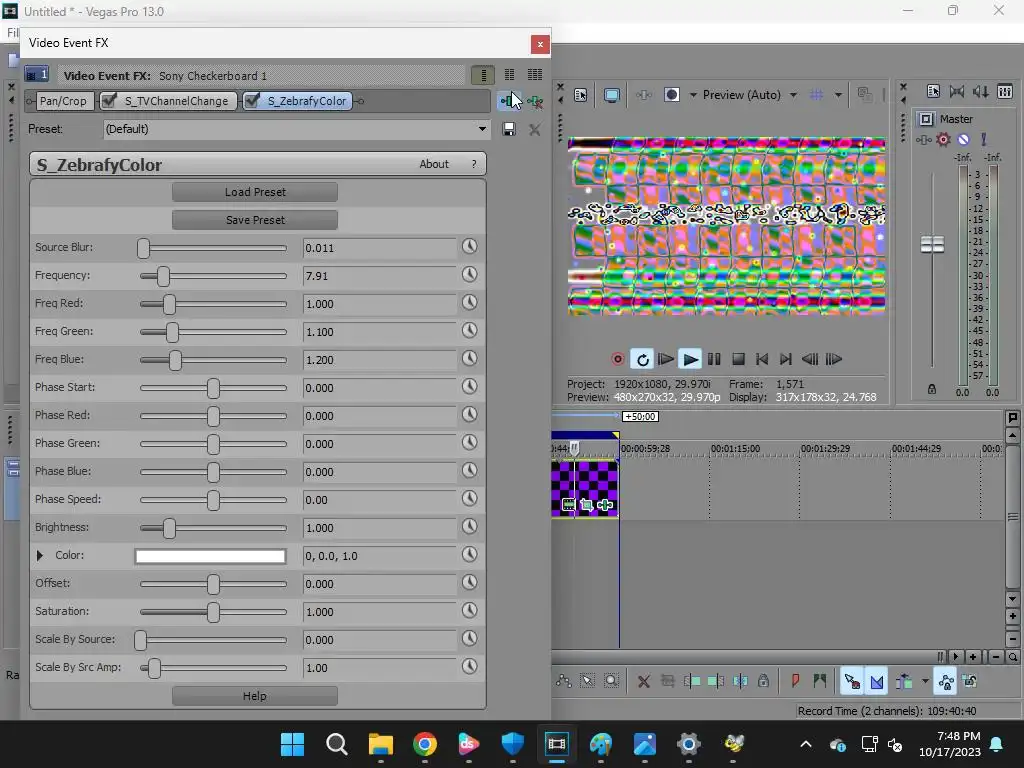
Task: Open Google Chrome from the taskbar
Action: coord(424,744)
